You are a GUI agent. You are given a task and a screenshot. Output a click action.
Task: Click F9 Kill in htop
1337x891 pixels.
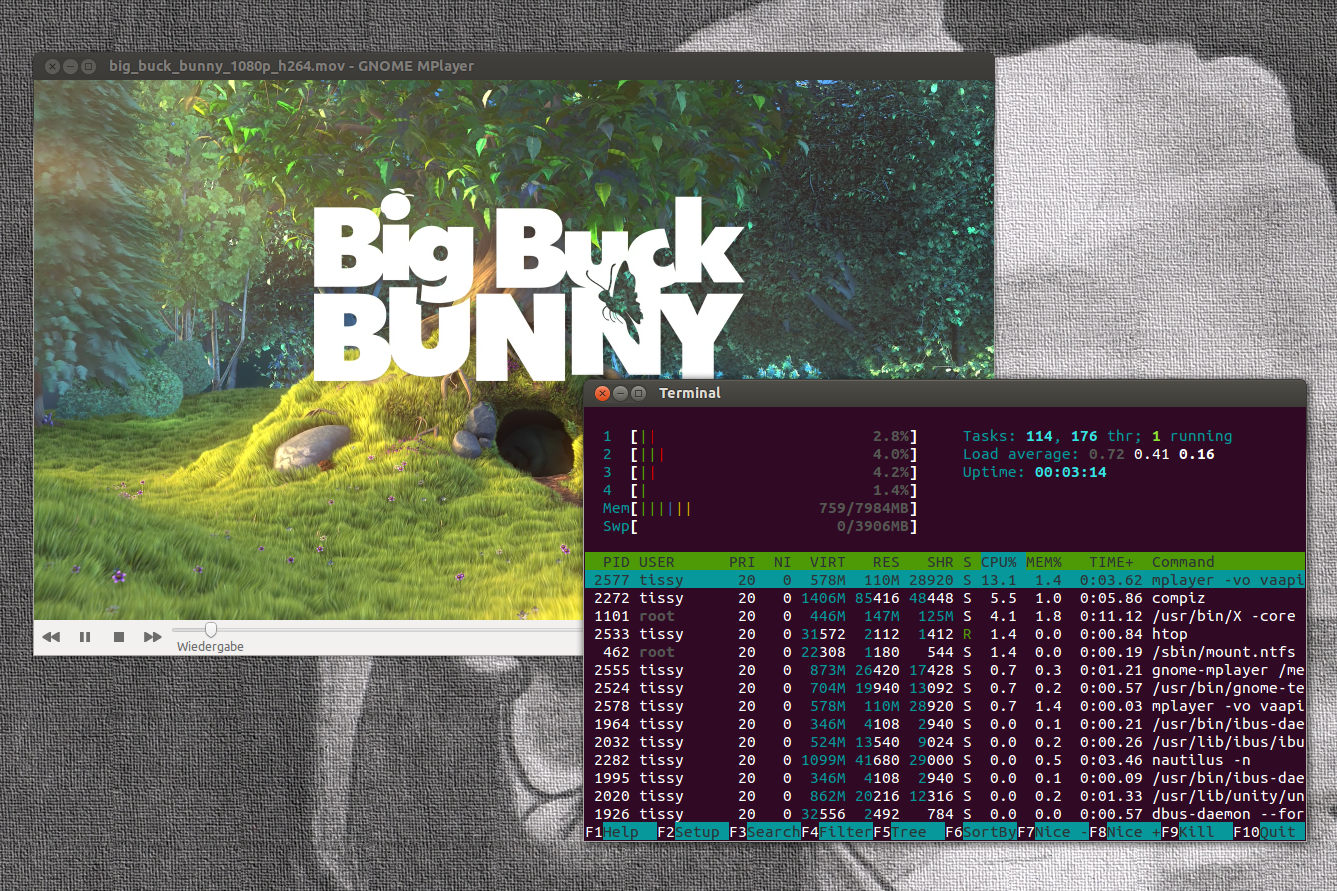click(x=1197, y=832)
